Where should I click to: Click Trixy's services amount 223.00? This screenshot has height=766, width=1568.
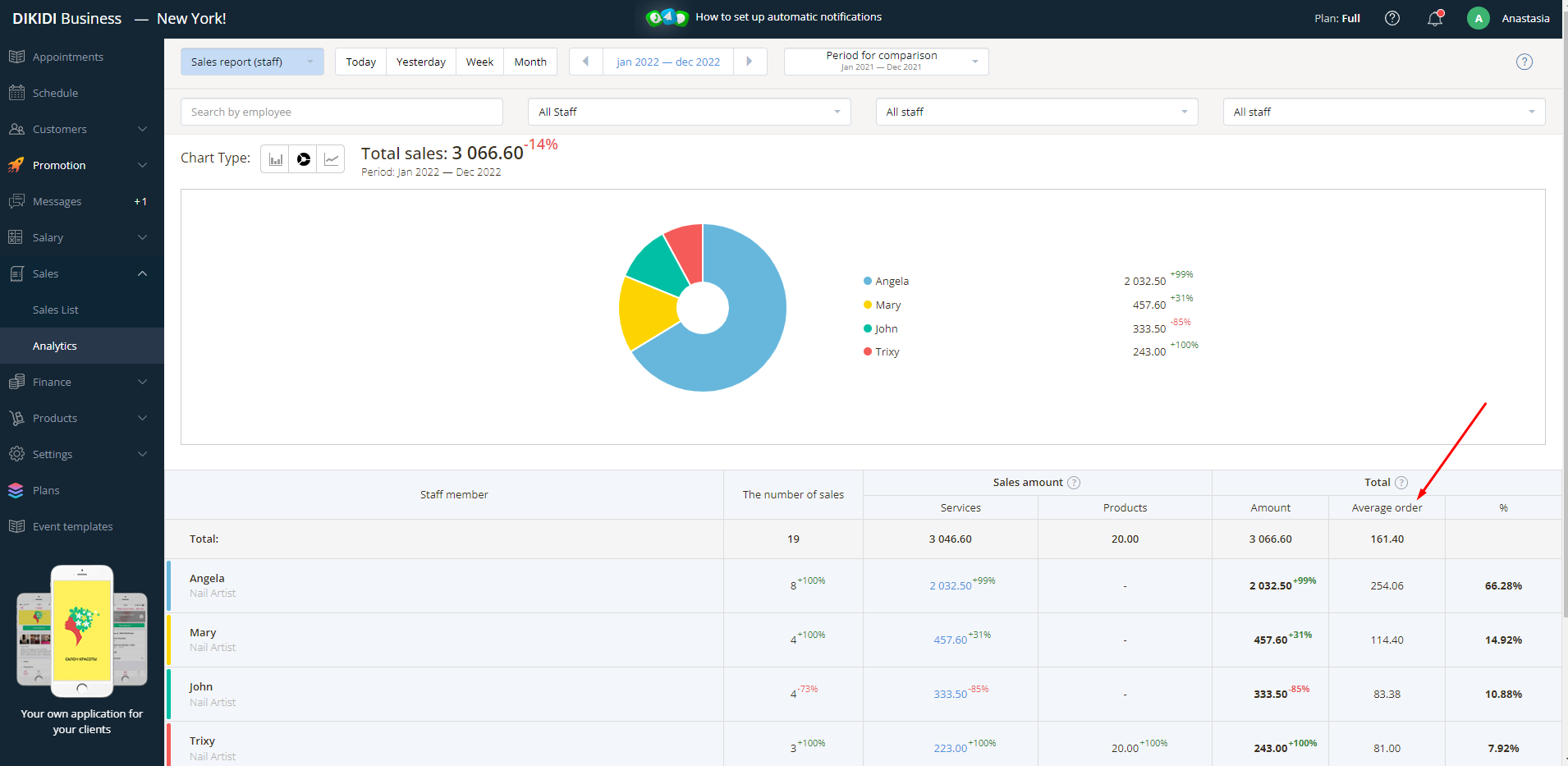(x=951, y=749)
